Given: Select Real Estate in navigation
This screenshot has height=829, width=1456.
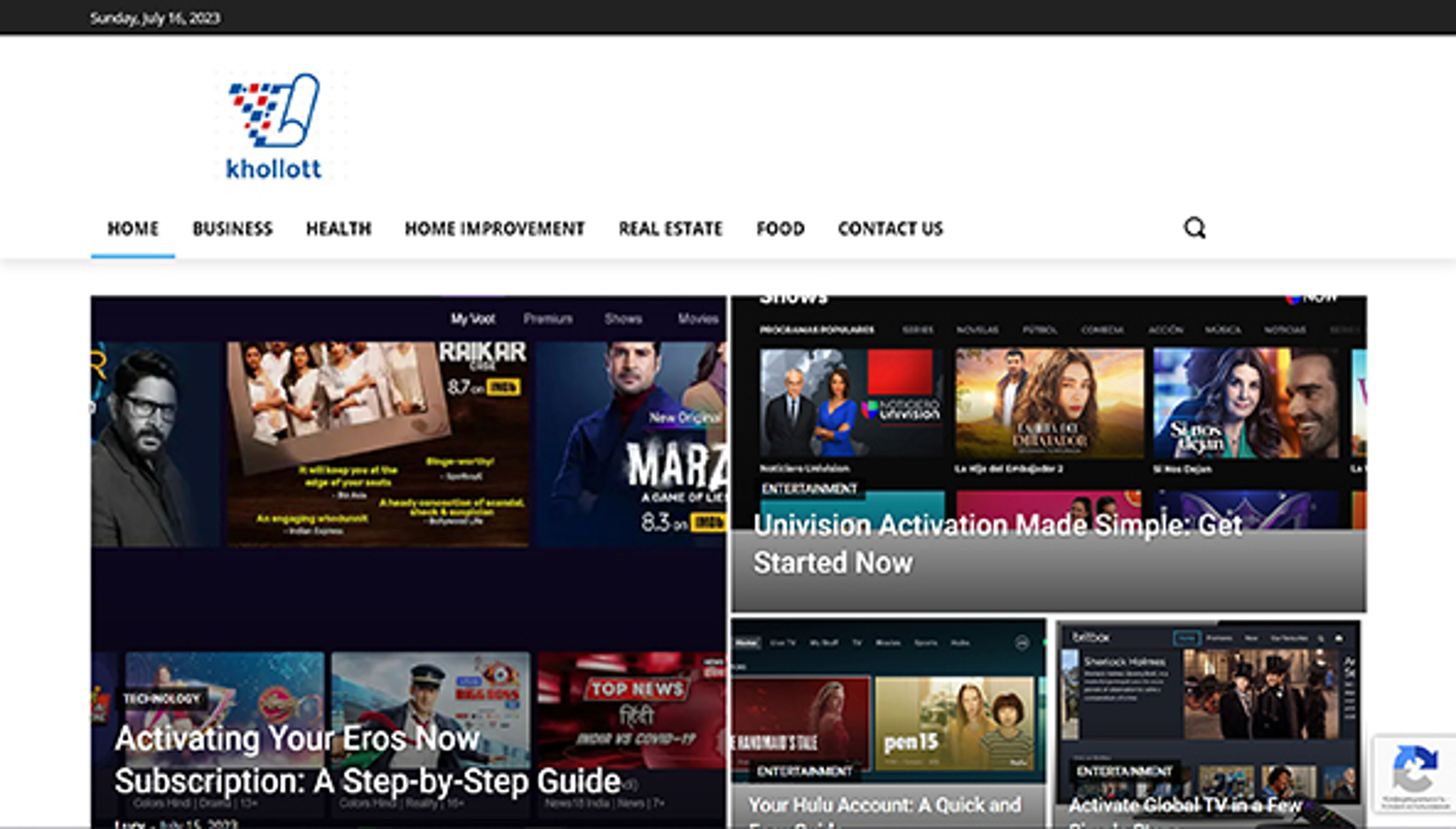Looking at the screenshot, I should 670,229.
